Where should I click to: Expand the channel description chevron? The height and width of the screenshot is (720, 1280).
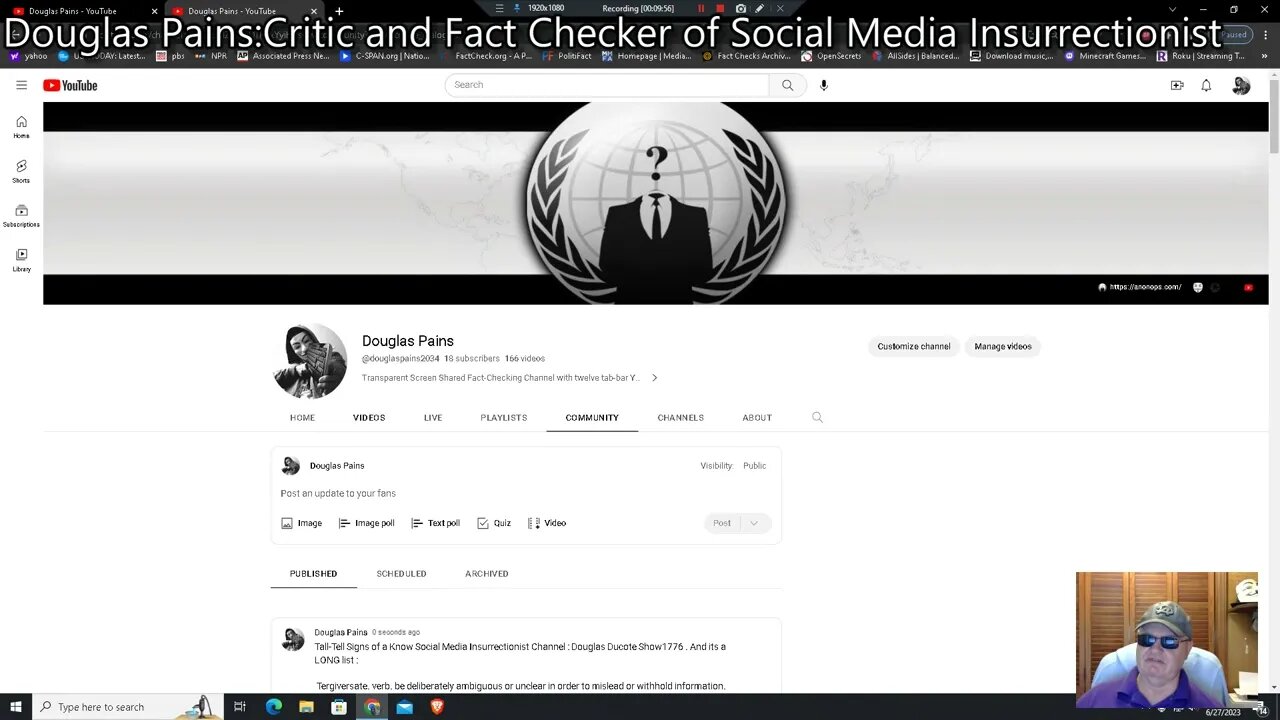(x=655, y=378)
